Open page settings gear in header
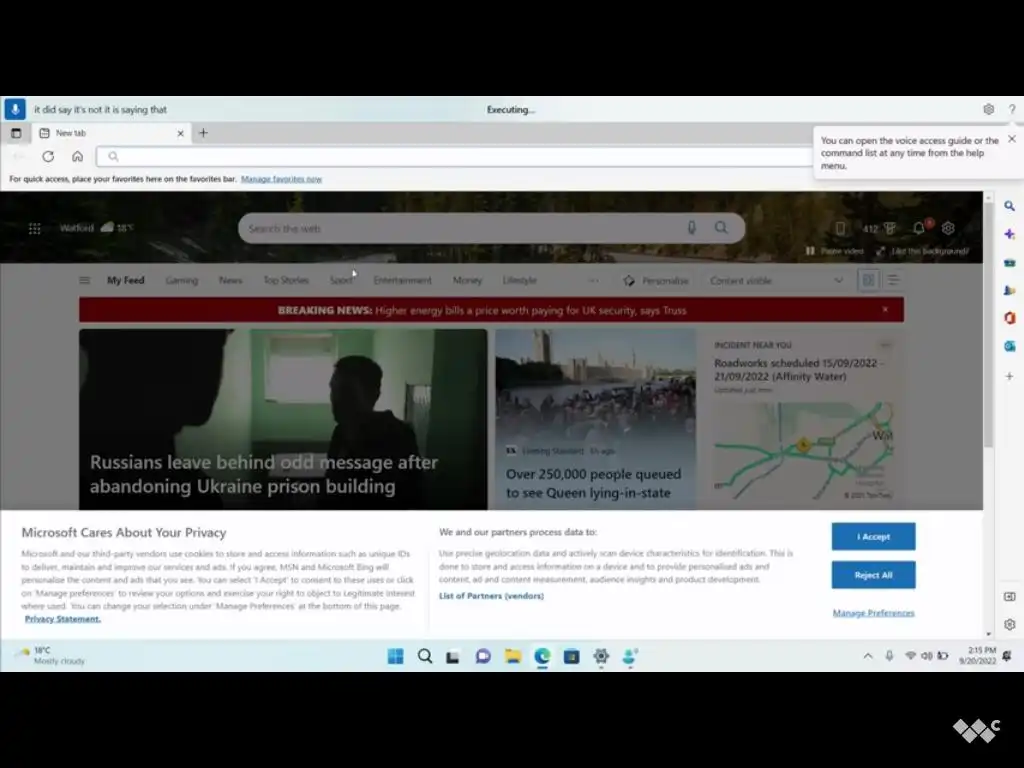The height and width of the screenshot is (768, 1024). [x=948, y=228]
